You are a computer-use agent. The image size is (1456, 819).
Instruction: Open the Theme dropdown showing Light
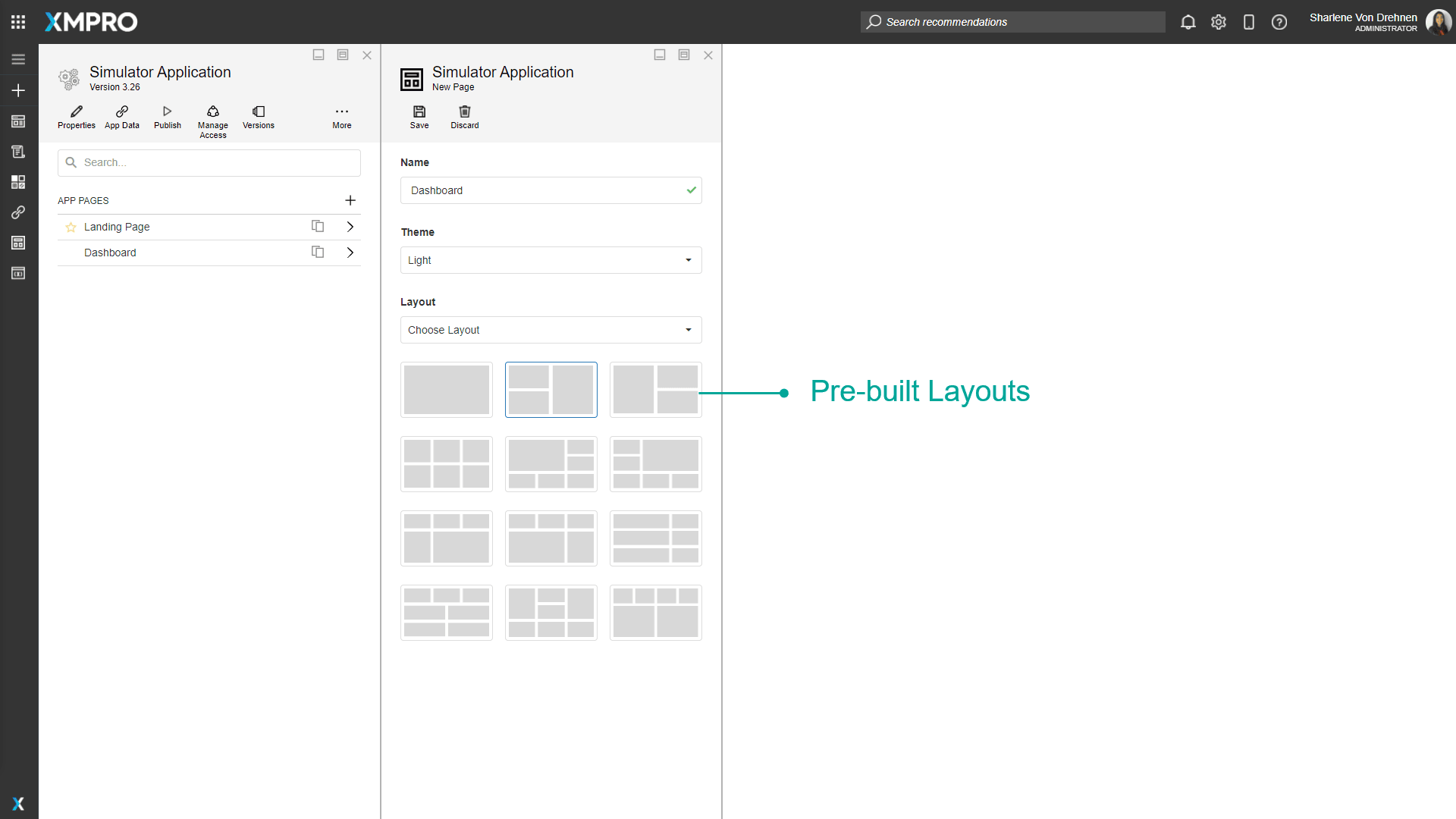[x=551, y=260]
